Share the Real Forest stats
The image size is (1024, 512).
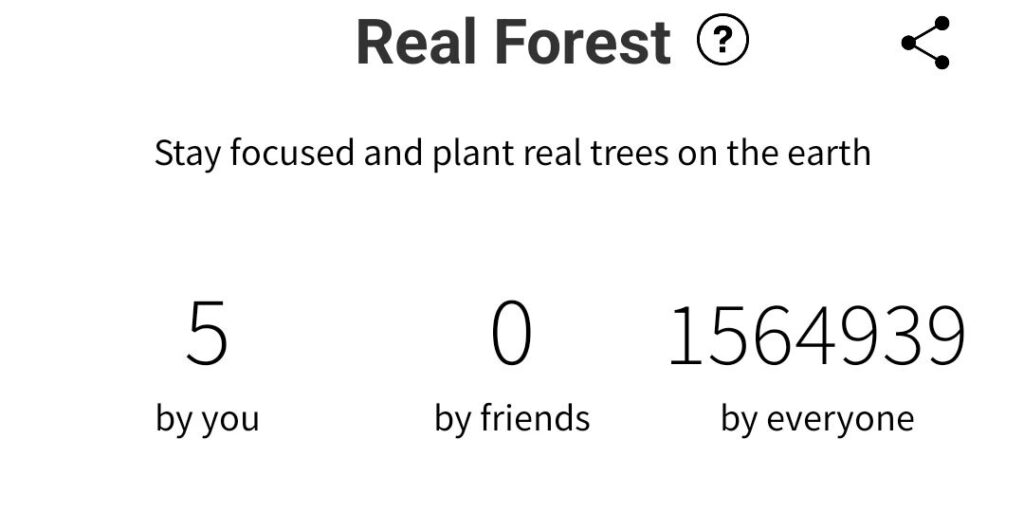point(925,42)
